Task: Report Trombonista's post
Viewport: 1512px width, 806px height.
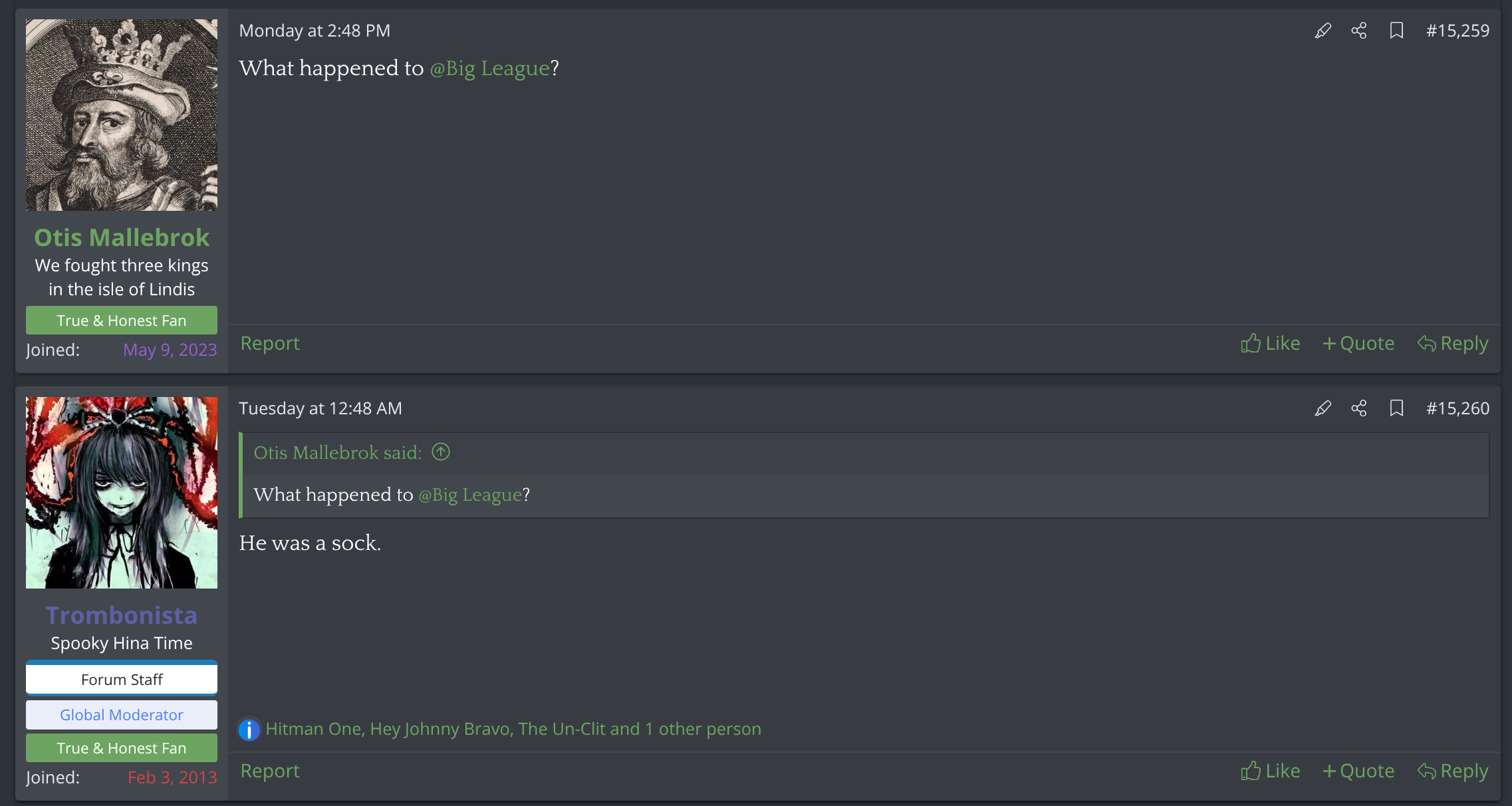Action: pos(270,771)
